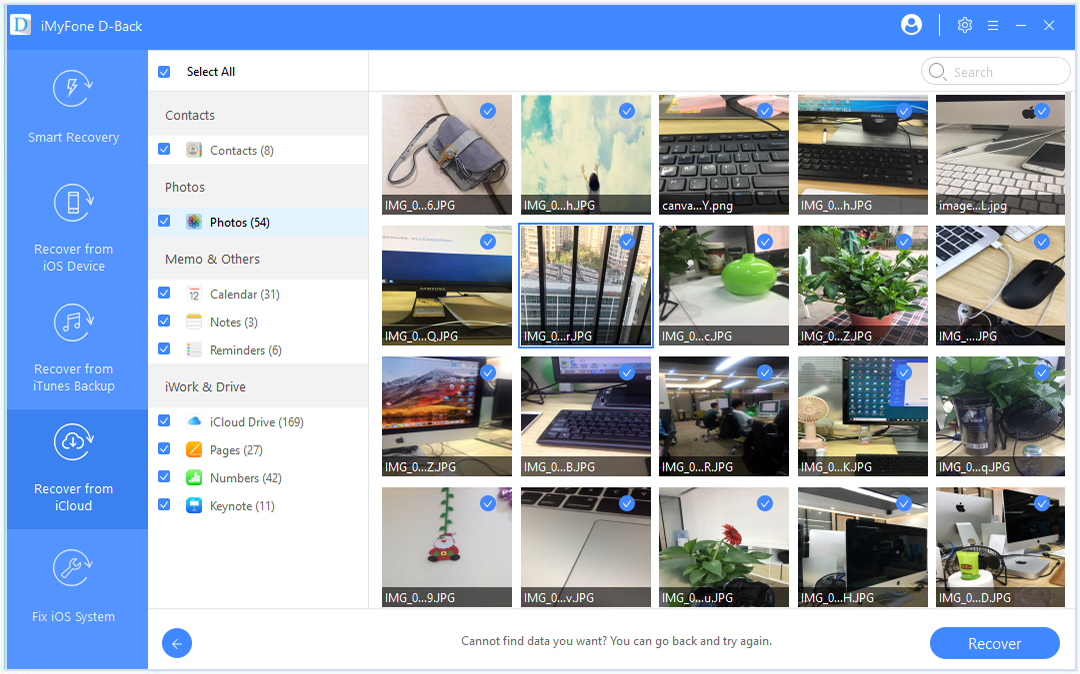Image resolution: width=1080 pixels, height=674 pixels.
Task: Open the Recover from iCloud cloud icon
Action: click(x=73, y=442)
